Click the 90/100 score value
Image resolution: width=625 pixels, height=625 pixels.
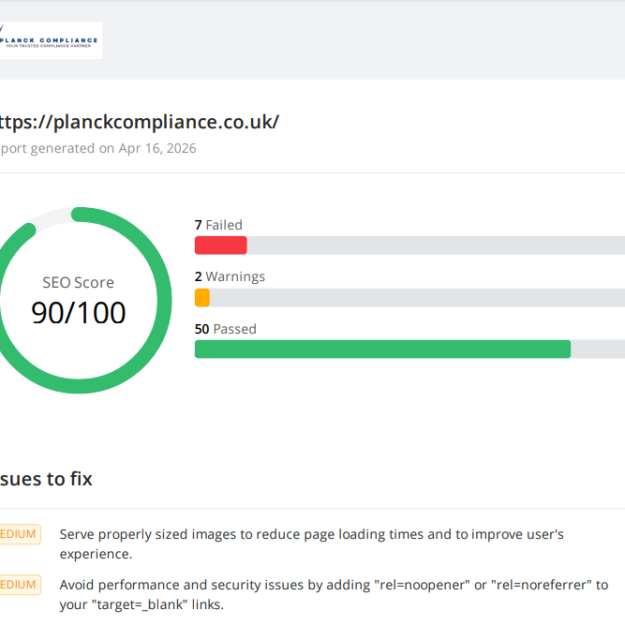(79, 313)
